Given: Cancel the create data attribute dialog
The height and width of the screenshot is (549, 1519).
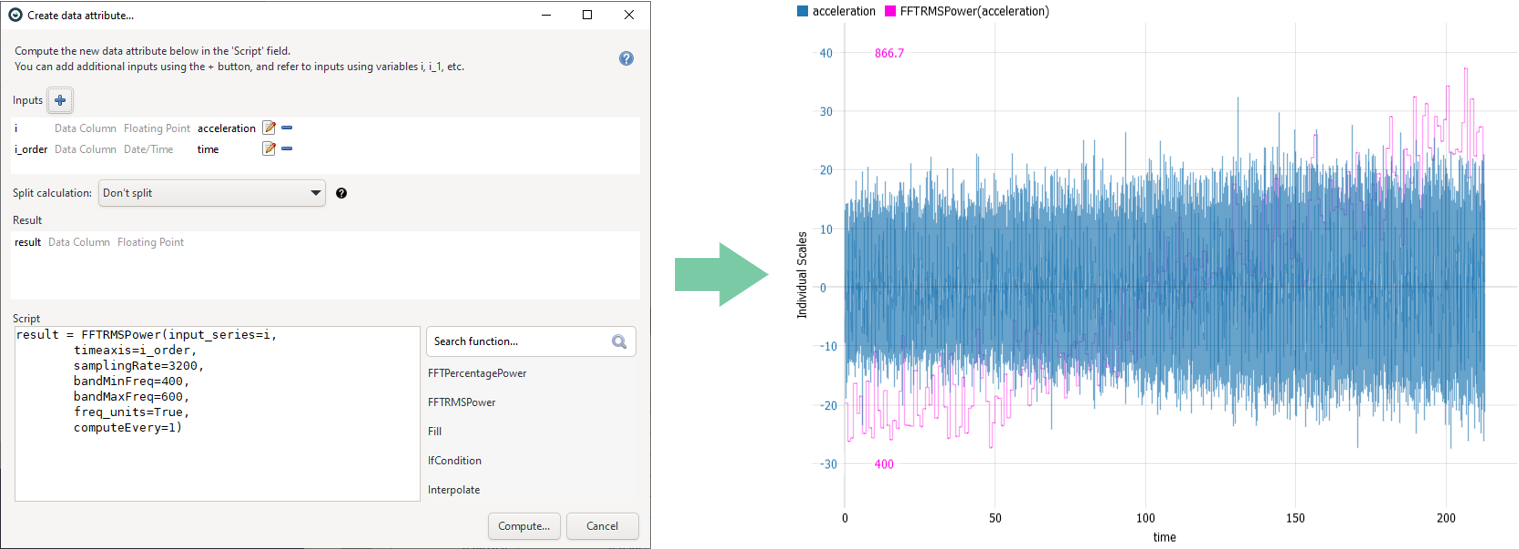Looking at the screenshot, I should point(602,526).
